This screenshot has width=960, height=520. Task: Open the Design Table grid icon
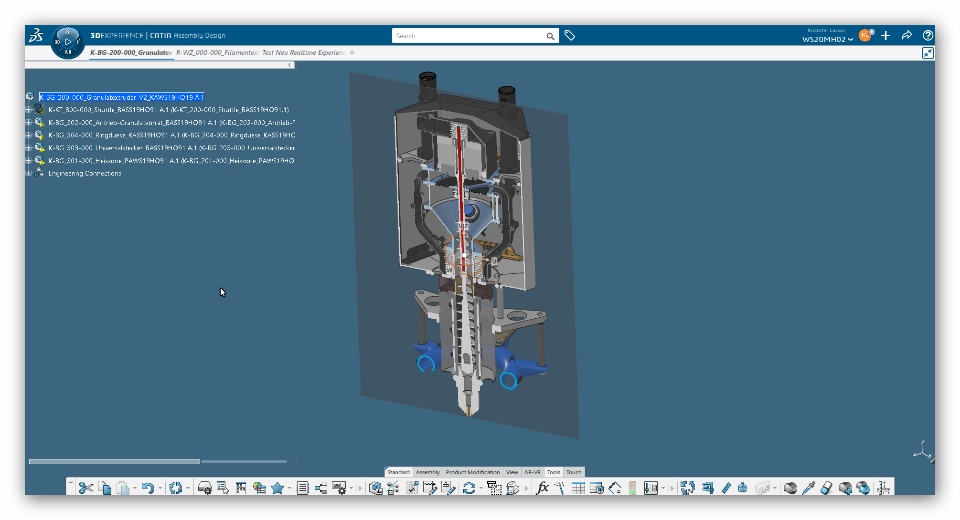[578, 488]
